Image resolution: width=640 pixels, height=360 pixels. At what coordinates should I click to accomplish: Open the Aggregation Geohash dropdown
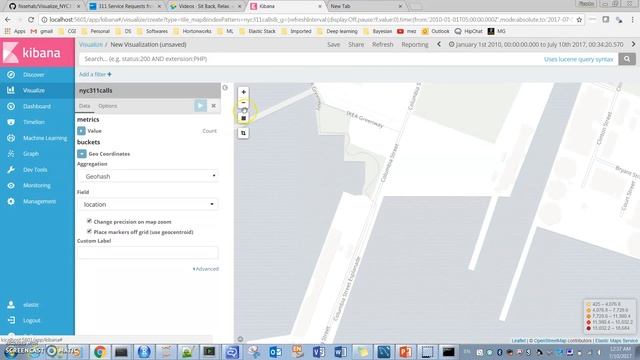click(148, 176)
